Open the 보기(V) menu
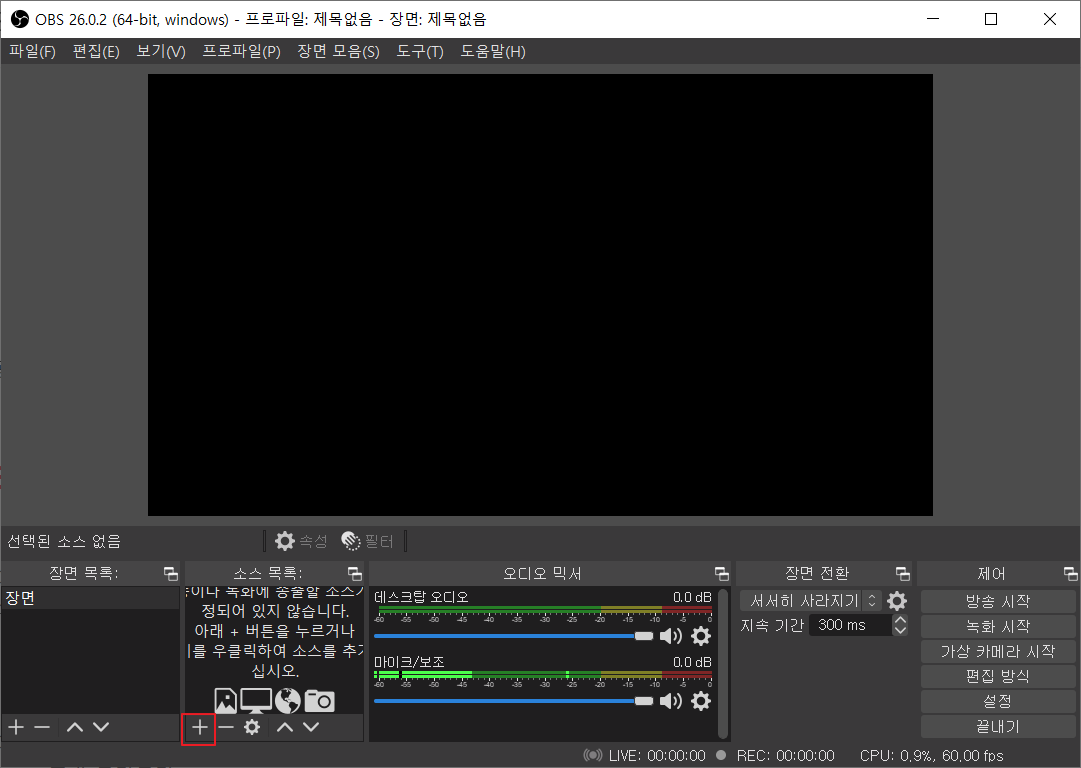The height and width of the screenshot is (768, 1081). [x=161, y=52]
